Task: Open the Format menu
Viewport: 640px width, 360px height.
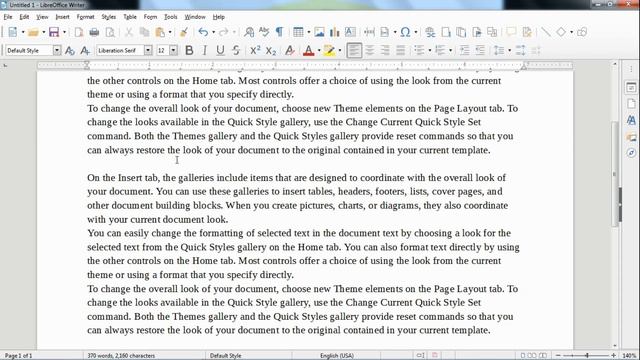Action: (85, 17)
